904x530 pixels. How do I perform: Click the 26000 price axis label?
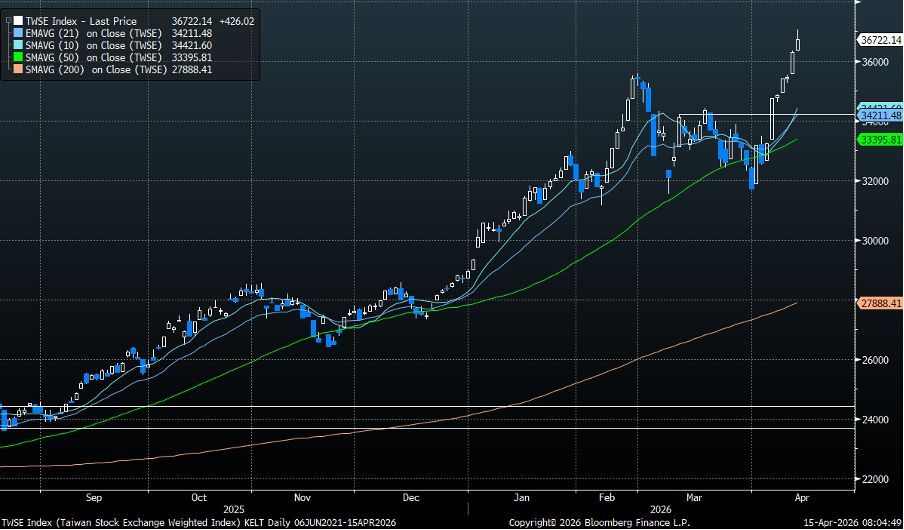873,360
